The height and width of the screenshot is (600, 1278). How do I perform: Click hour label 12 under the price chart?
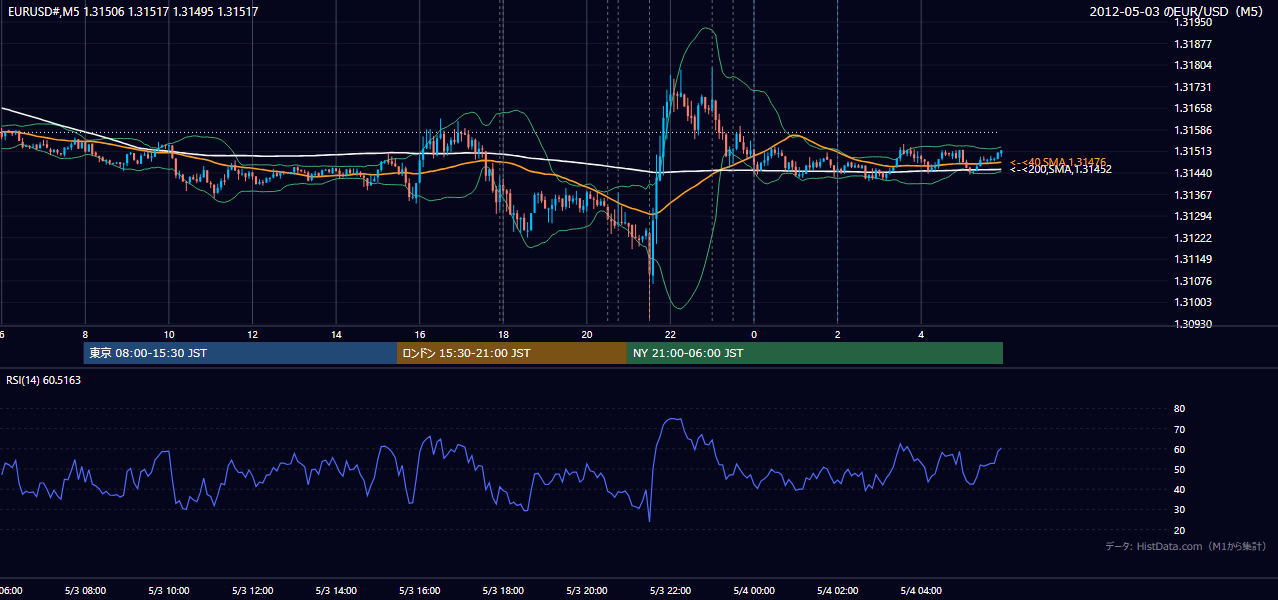coord(253,335)
